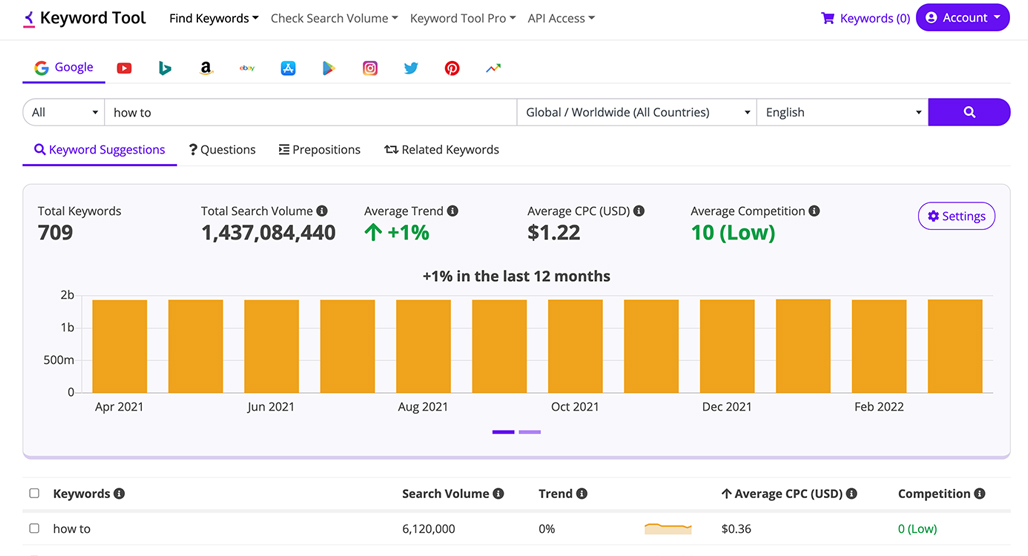Expand the Check Search Volume menu
The image size is (1028, 556).
pos(334,18)
